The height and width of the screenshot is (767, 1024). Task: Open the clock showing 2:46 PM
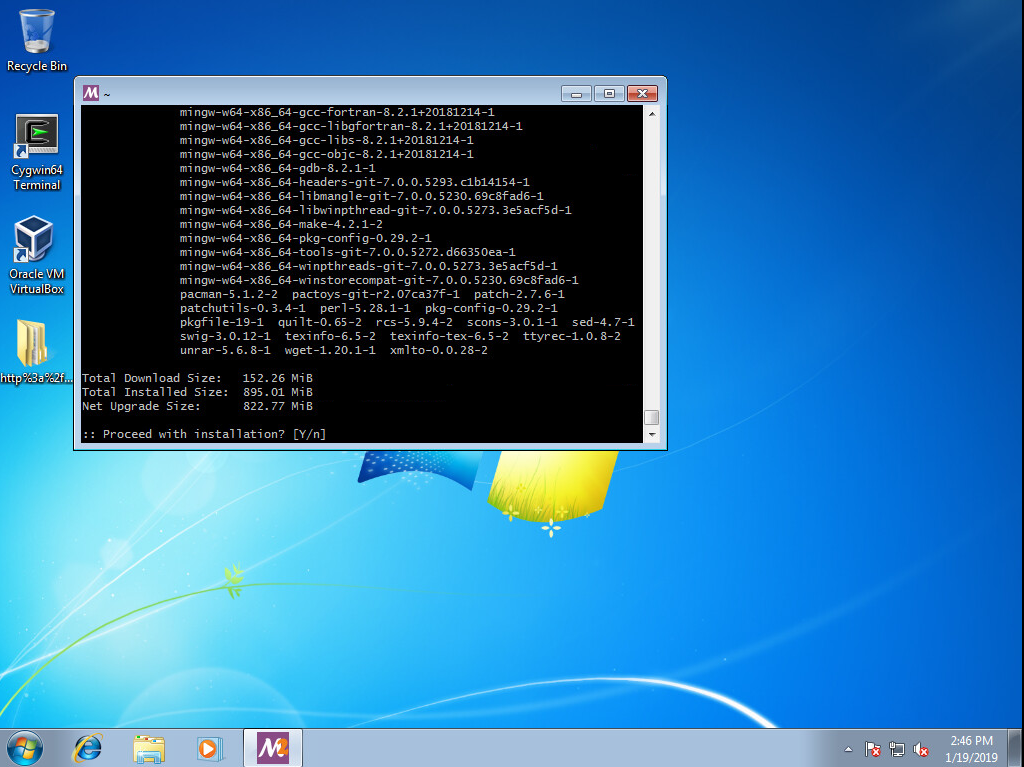point(971,748)
